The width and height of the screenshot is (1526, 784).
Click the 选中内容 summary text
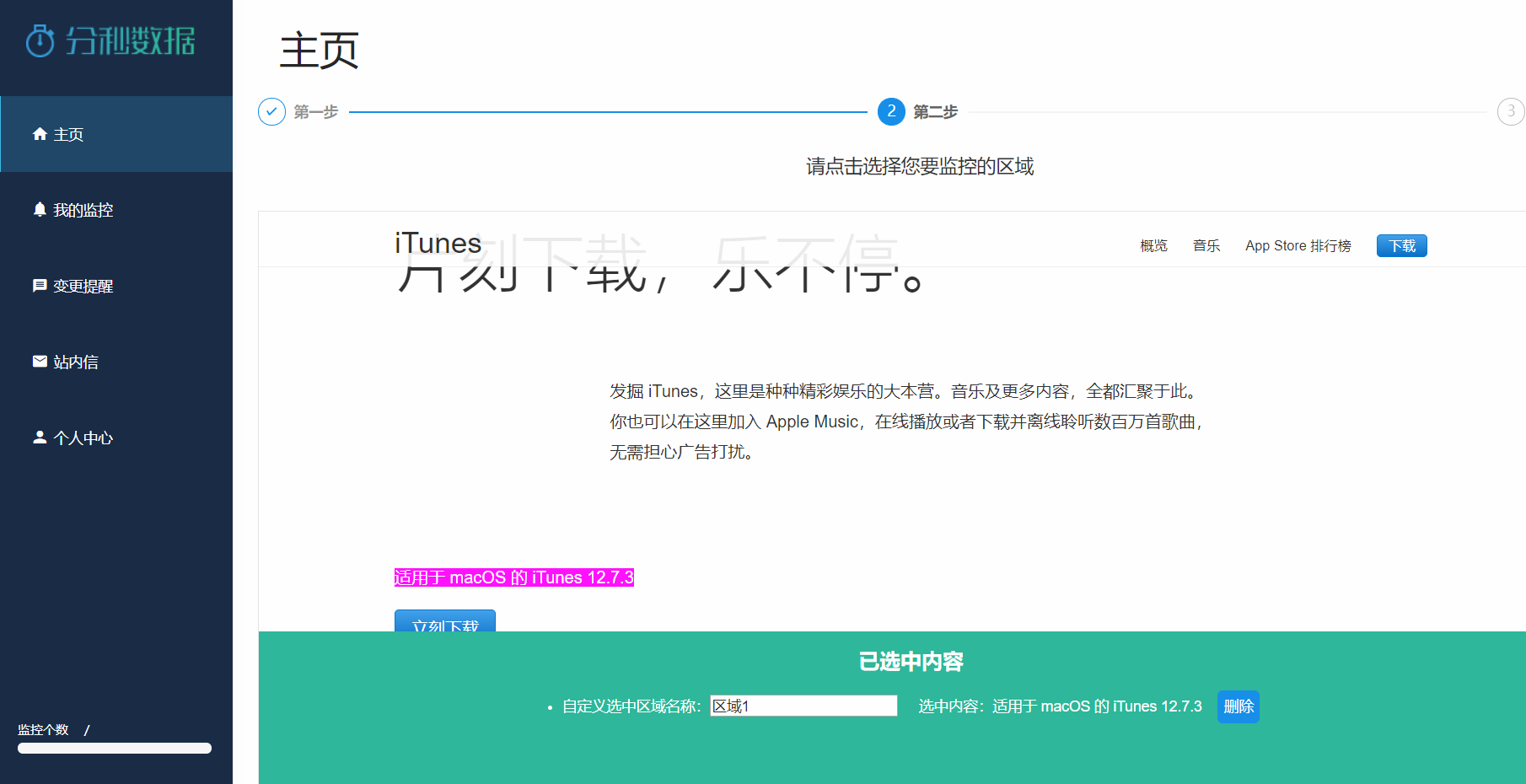[x=1060, y=706]
